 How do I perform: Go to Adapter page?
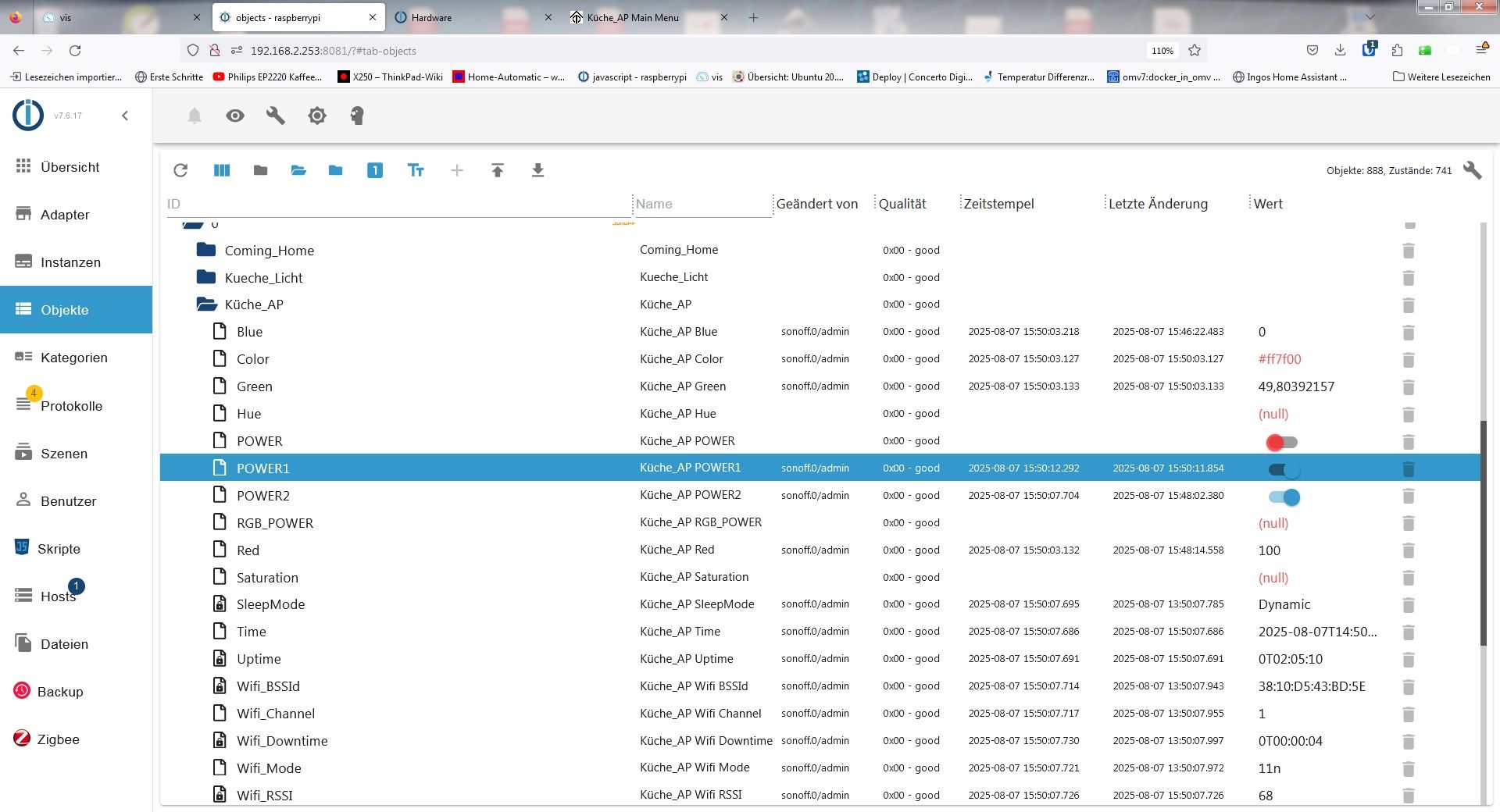(76, 215)
